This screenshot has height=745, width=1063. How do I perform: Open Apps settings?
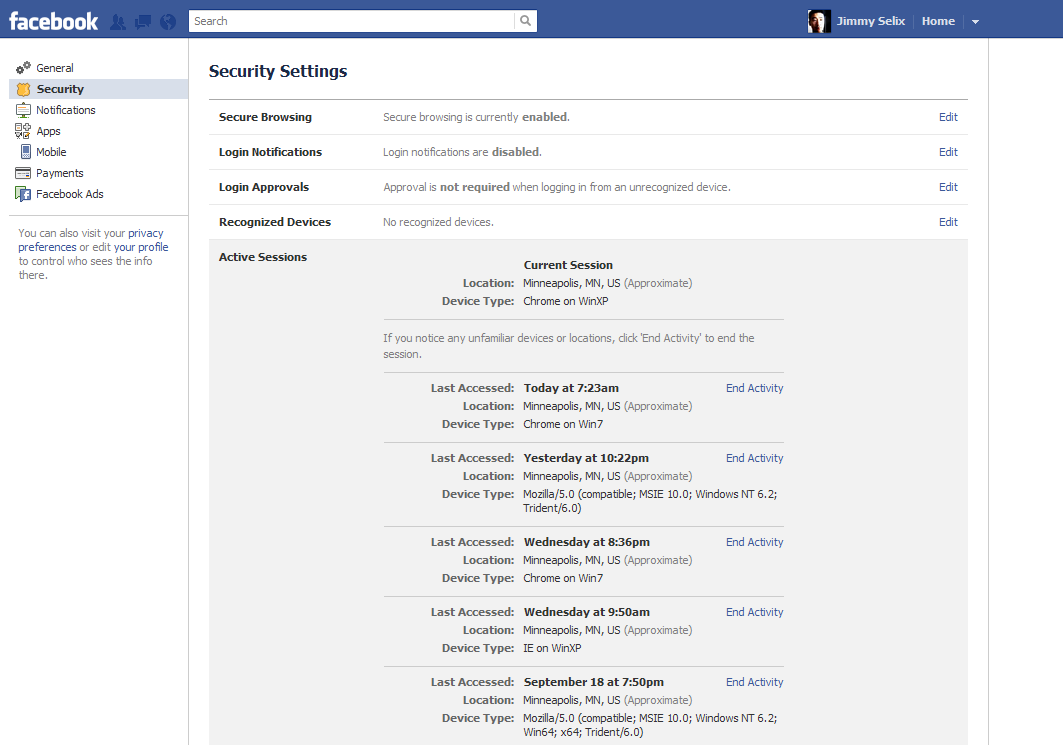[x=48, y=131]
